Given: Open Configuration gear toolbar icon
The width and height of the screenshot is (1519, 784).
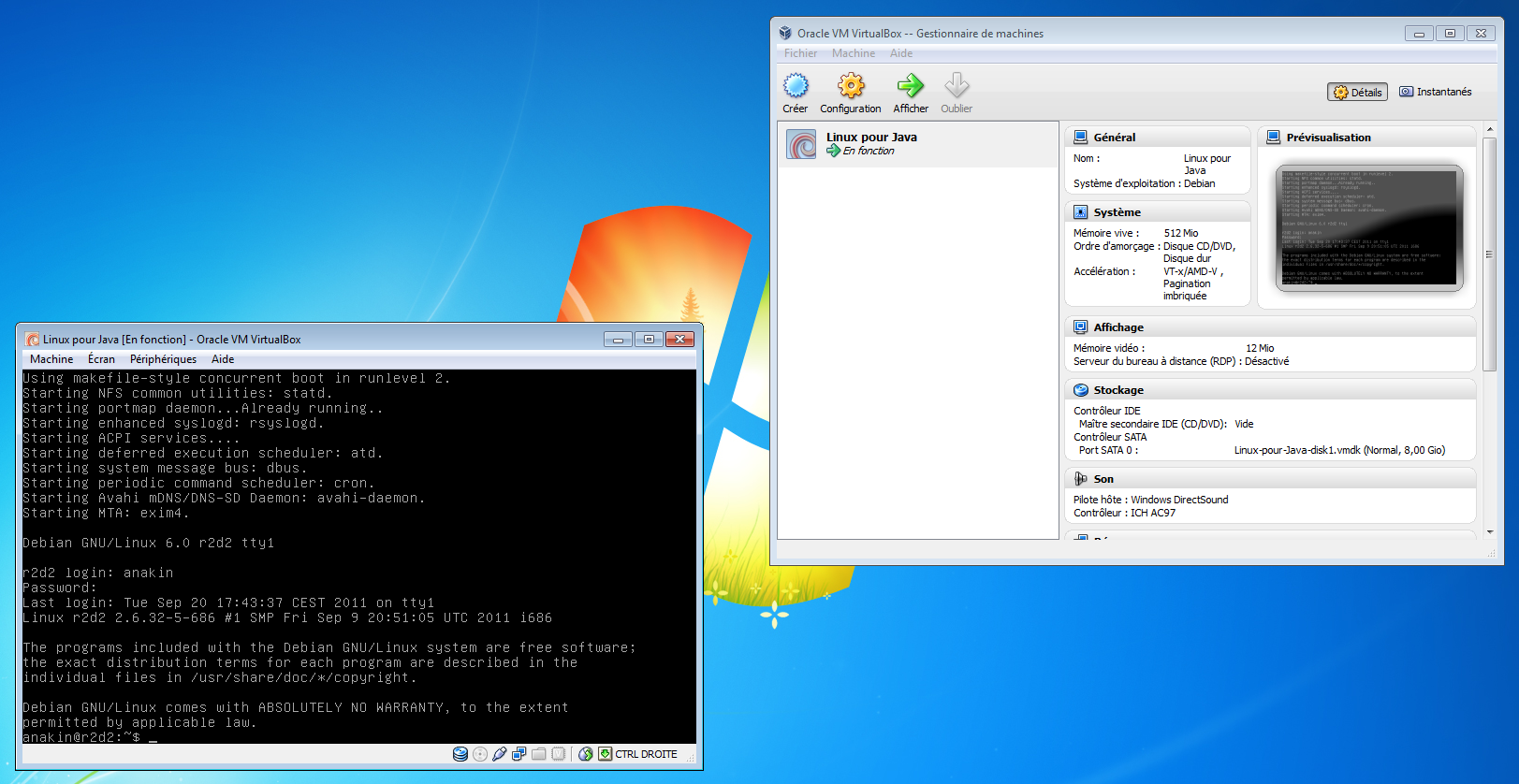Looking at the screenshot, I should pyautogui.click(x=851, y=86).
